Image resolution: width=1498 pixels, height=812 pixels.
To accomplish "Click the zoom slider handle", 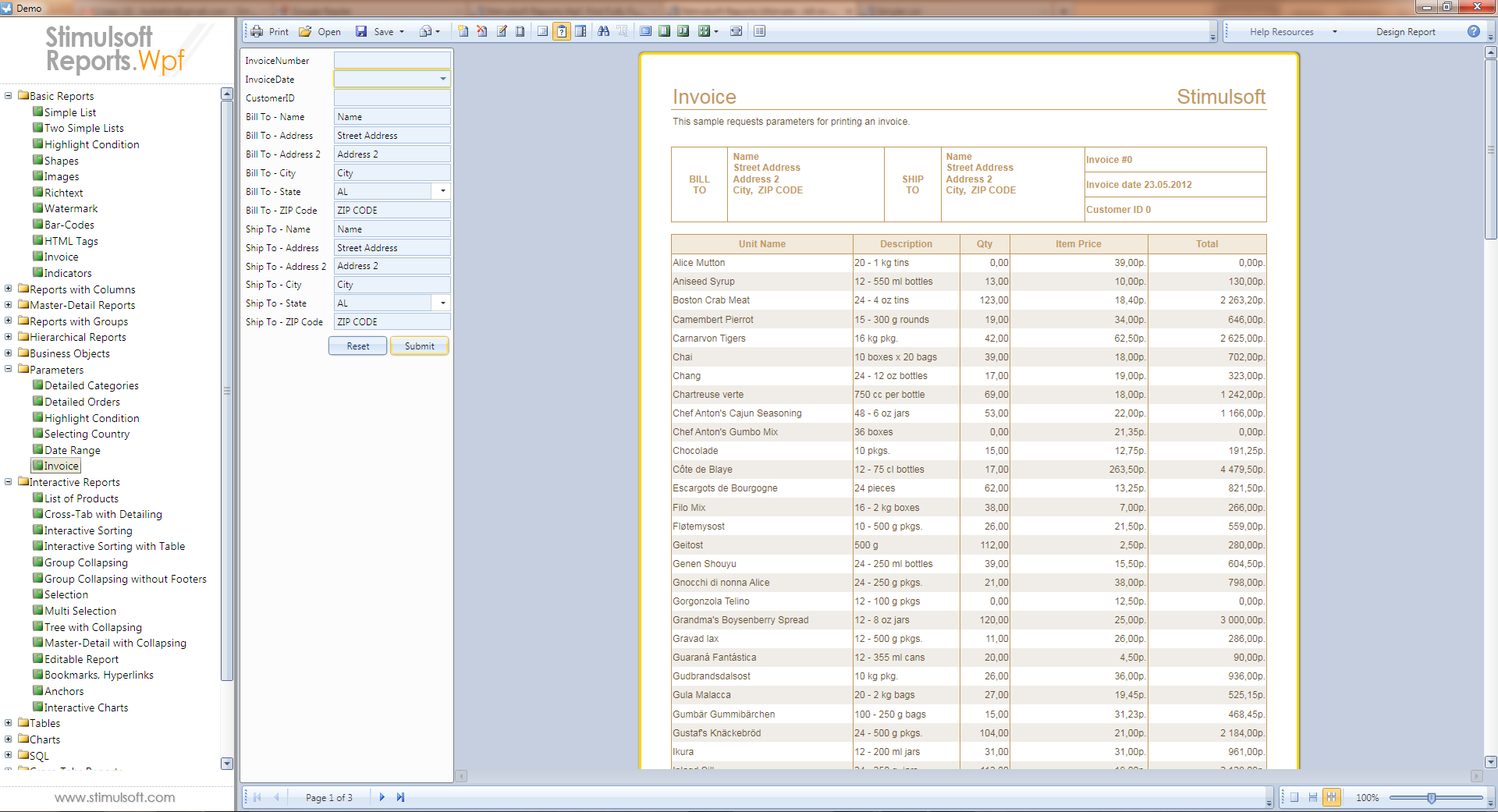I will click(1431, 797).
